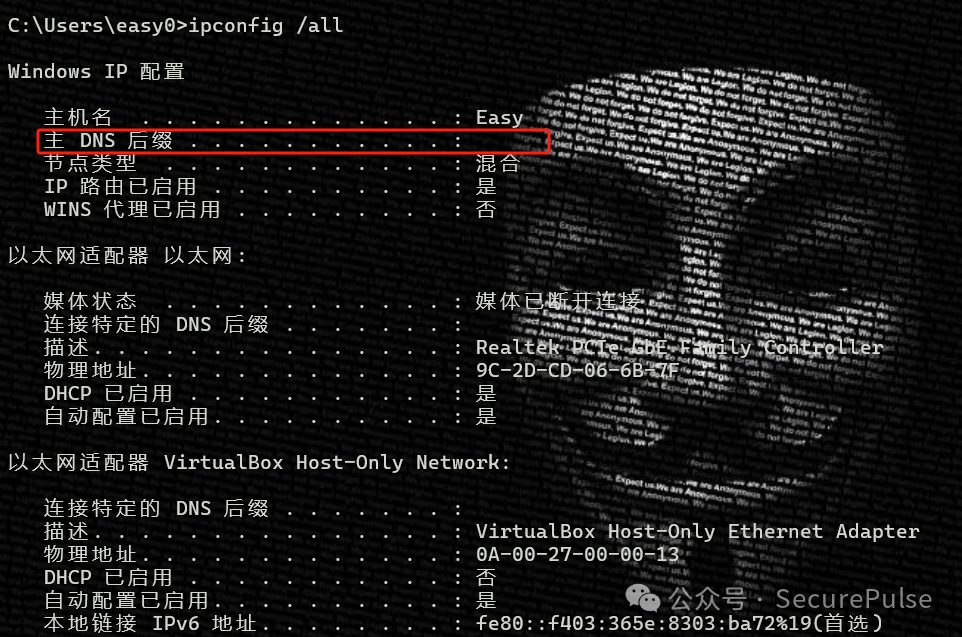Click the ipconfig /all command line
The height and width of the screenshot is (637, 962).
[175, 25]
